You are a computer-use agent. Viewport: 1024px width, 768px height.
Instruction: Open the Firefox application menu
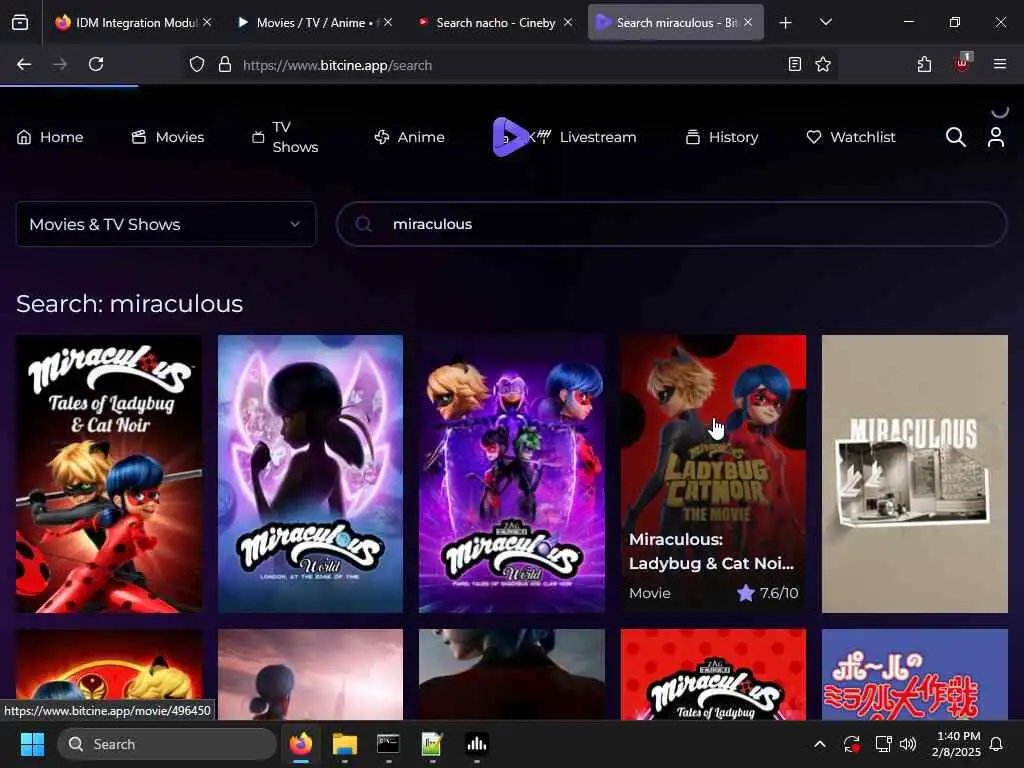pyautogui.click(x=999, y=64)
